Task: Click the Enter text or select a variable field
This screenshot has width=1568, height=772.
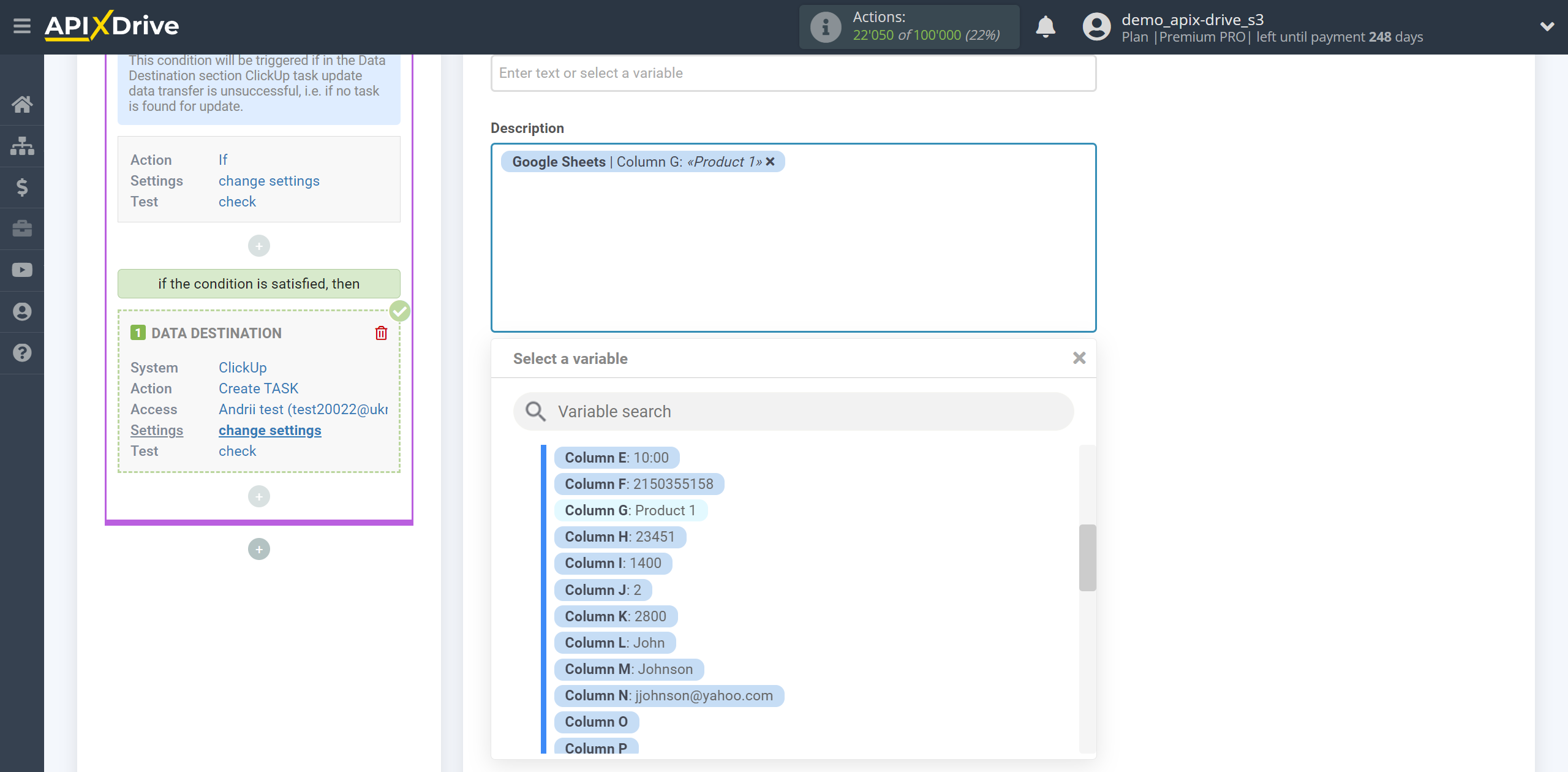Action: click(x=793, y=73)
